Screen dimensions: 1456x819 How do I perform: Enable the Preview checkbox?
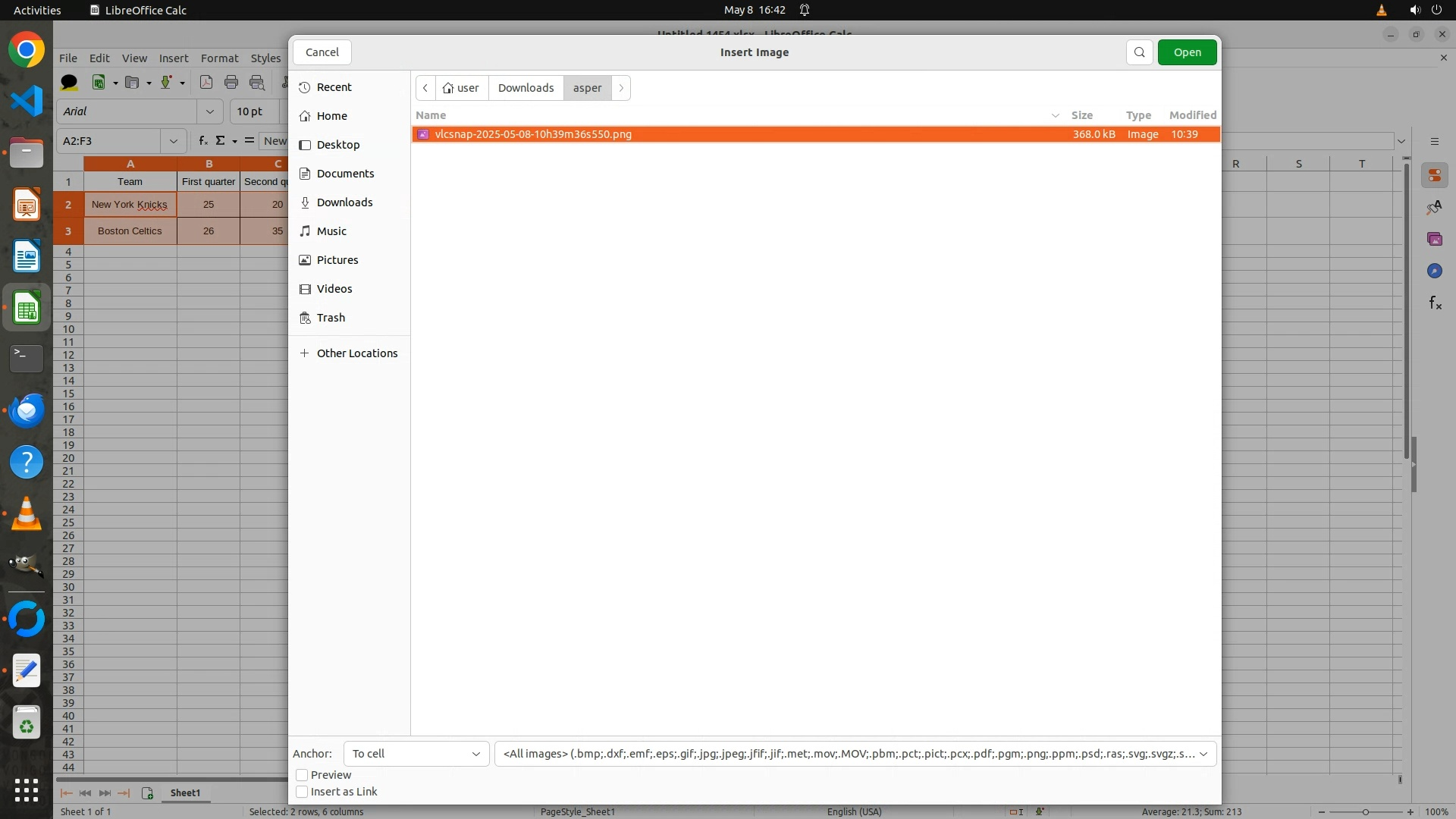302,775
